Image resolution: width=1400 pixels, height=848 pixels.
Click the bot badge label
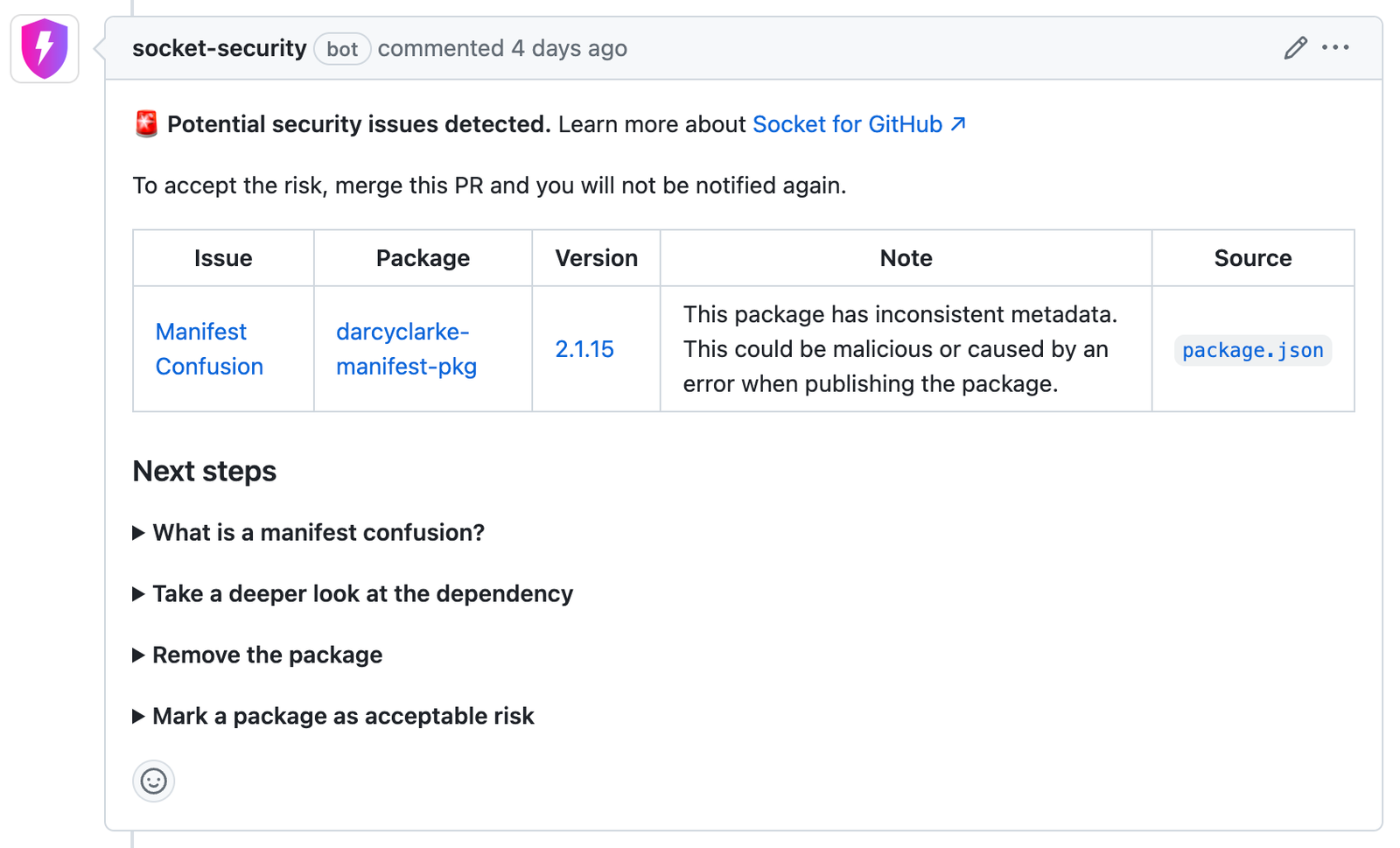342,49
